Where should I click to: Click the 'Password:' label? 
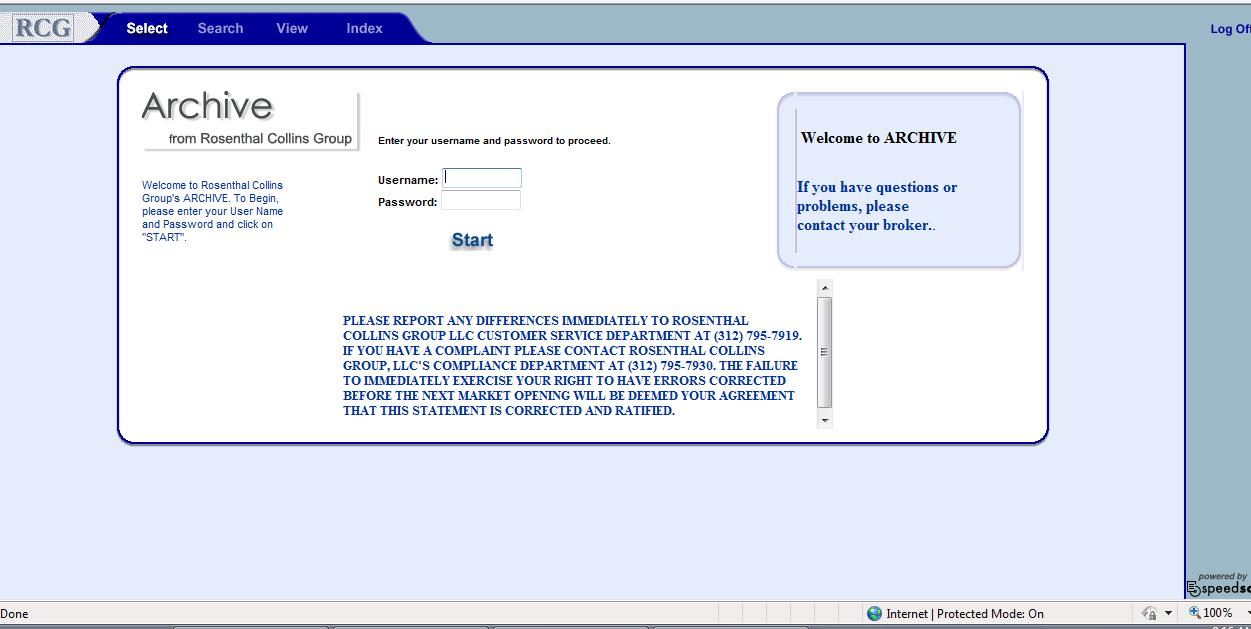(408, 202)
